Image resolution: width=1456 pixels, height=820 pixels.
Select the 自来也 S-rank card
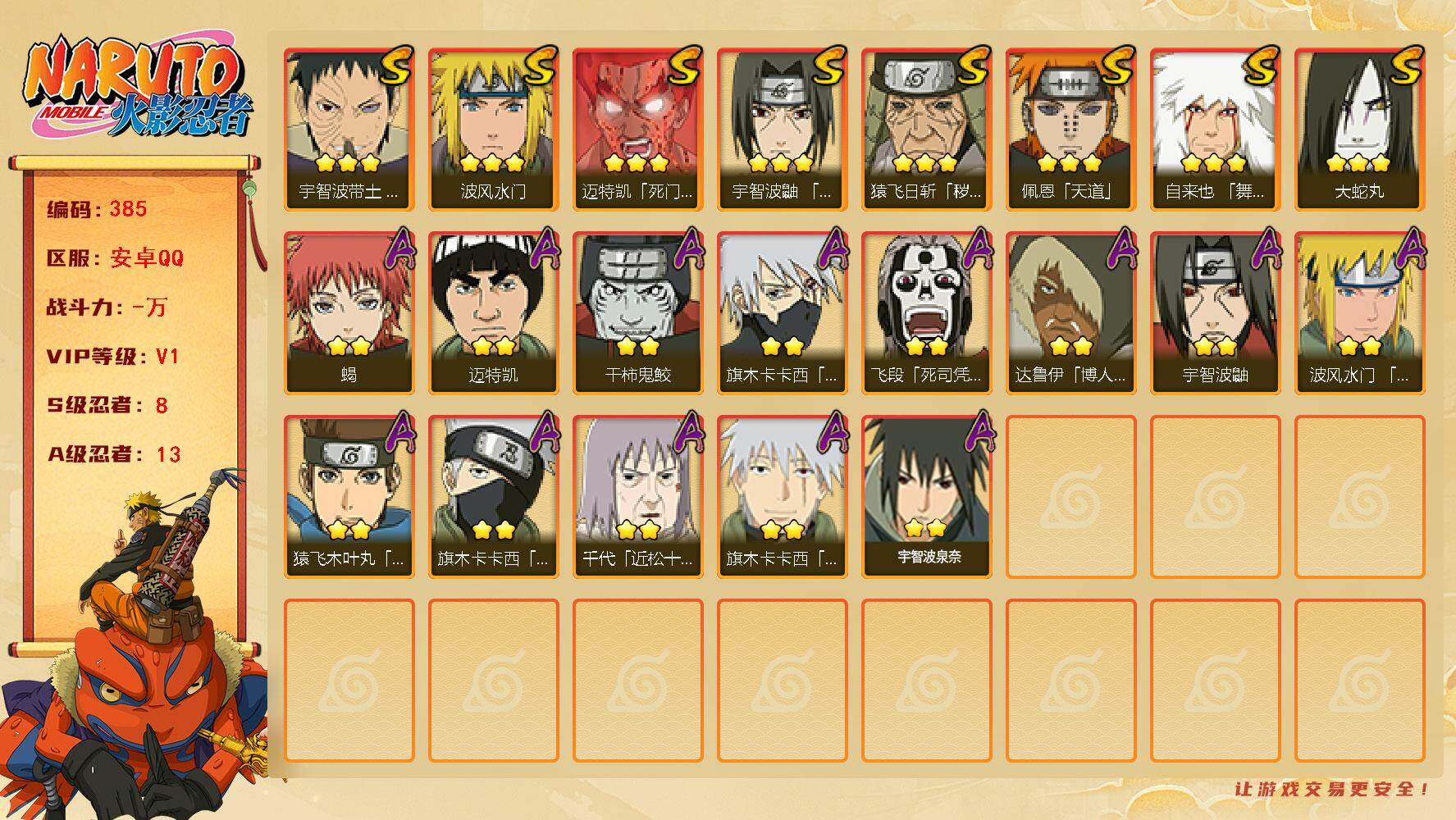tap(1215, 130)
